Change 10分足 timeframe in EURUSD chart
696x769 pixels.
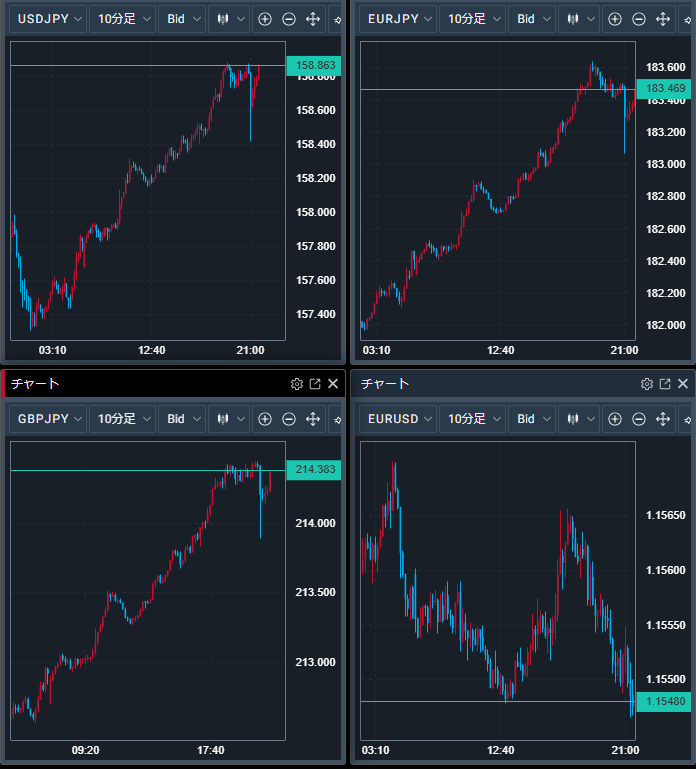point(472,419)
